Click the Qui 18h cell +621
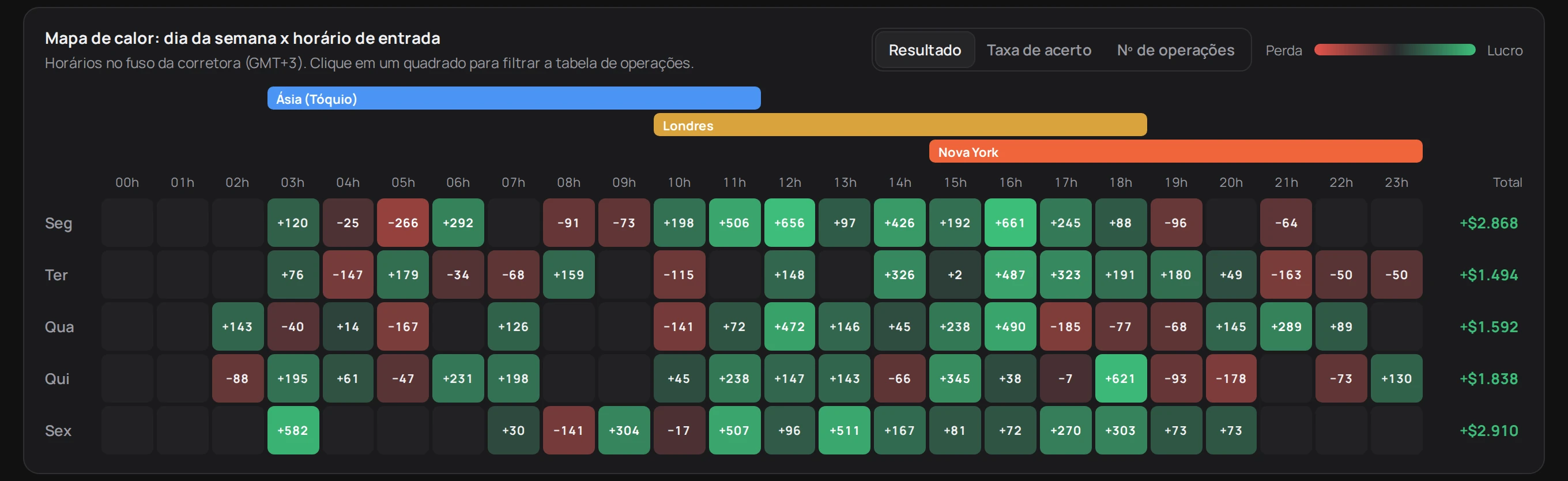 point(1121,378)
